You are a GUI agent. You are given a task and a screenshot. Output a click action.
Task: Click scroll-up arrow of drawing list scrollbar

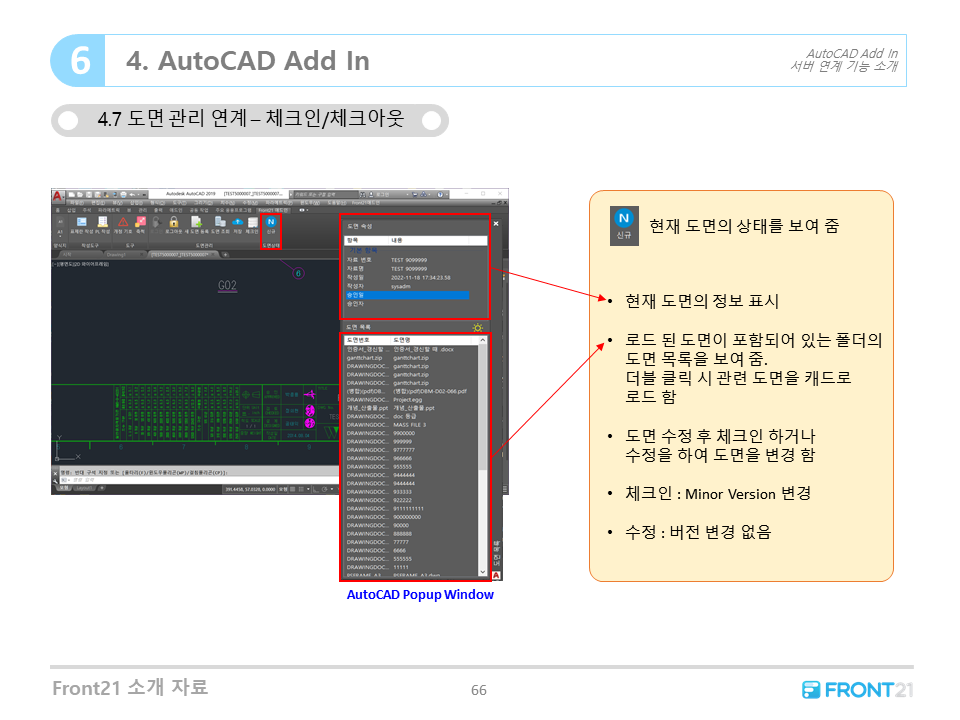pos(482,340)
